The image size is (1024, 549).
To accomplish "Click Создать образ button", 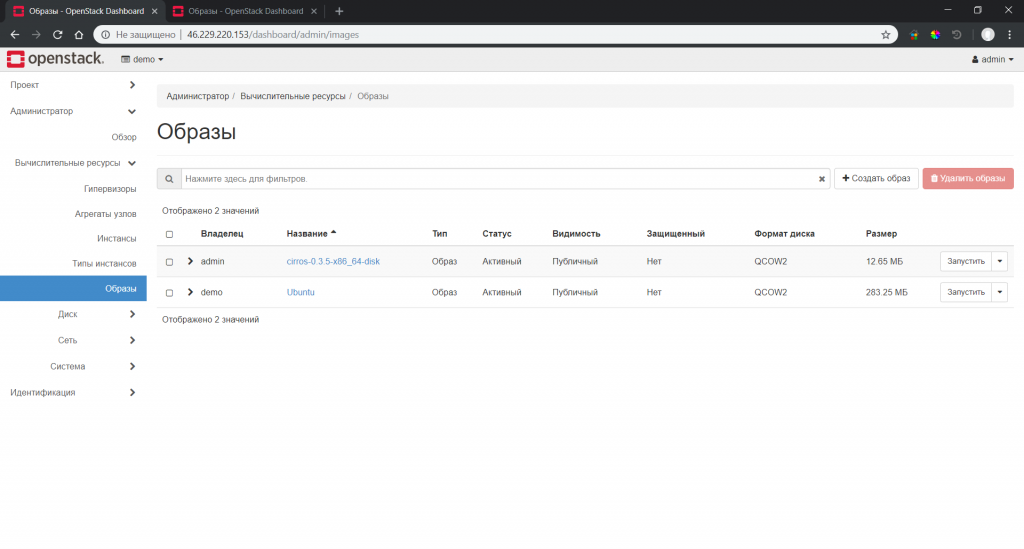I will tap(876, 178).
